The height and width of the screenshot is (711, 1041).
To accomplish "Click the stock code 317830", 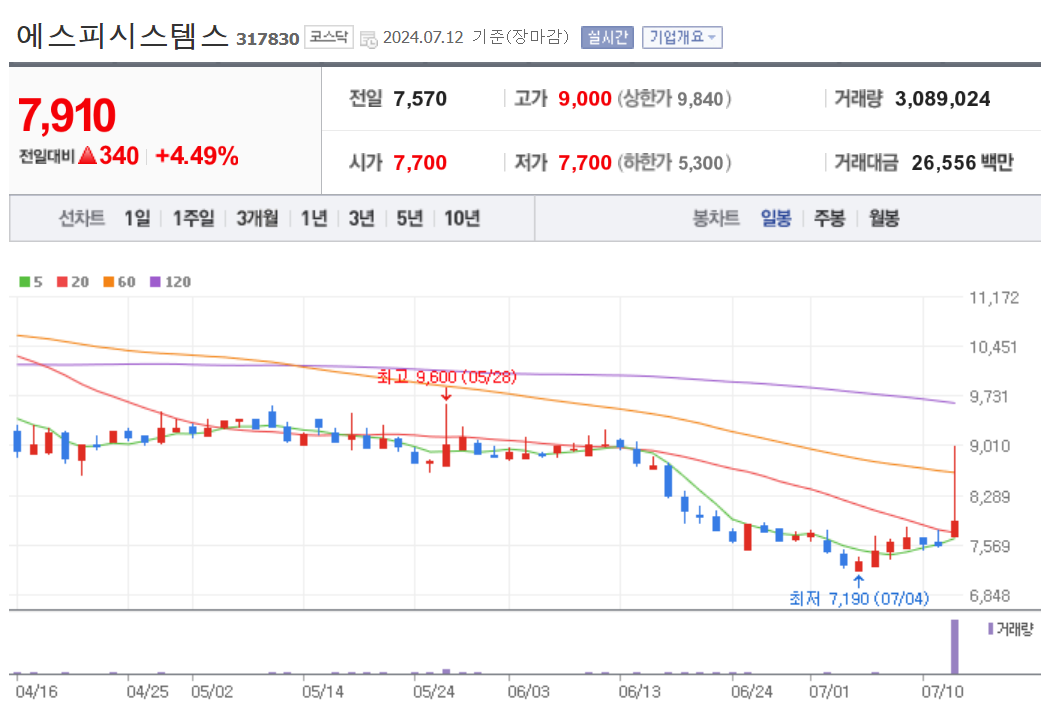I will tap(268, 39).
